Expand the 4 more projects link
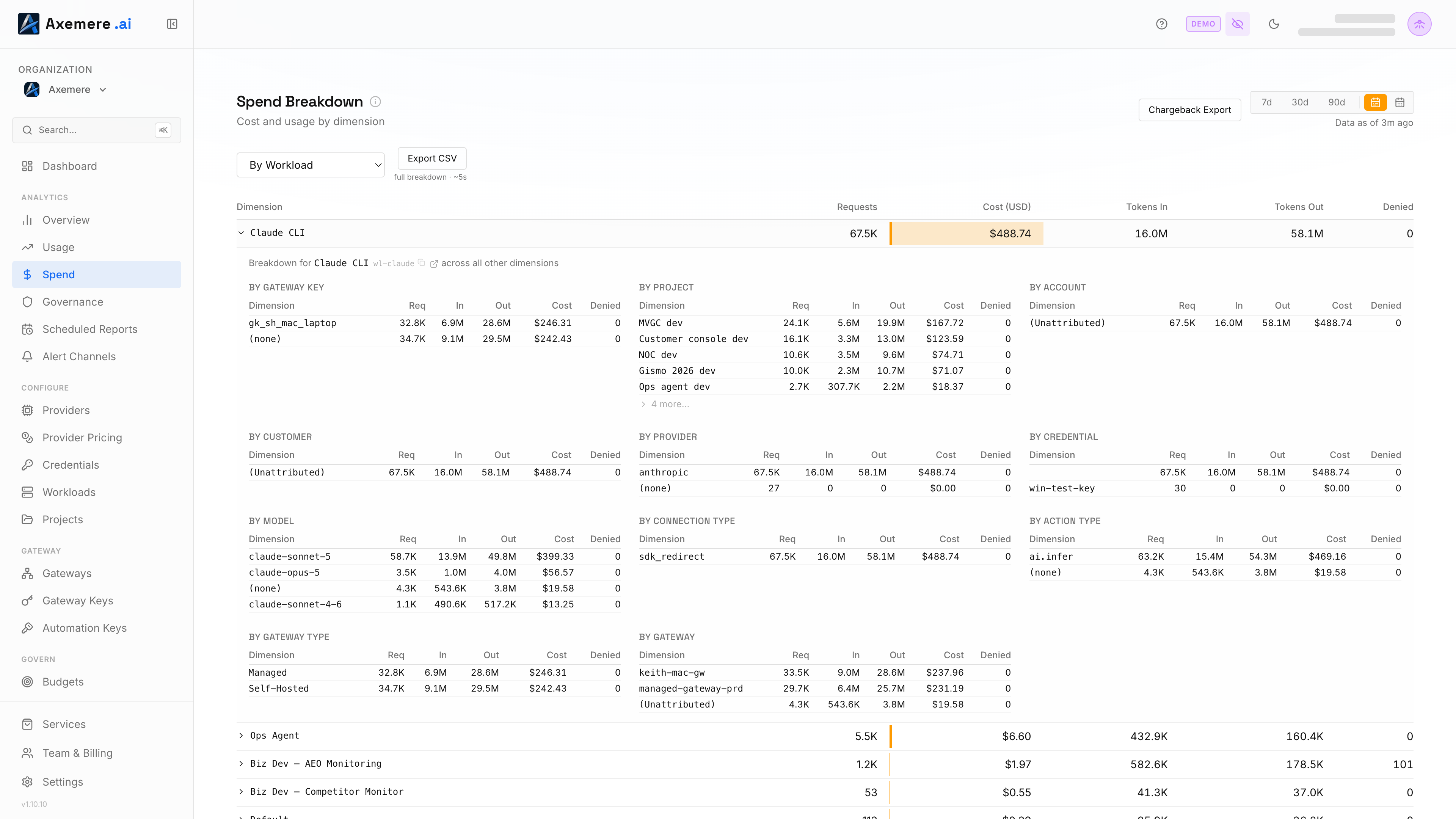Image resolution: width=1456 pixels, height=819 pixels. click(665, 404)
